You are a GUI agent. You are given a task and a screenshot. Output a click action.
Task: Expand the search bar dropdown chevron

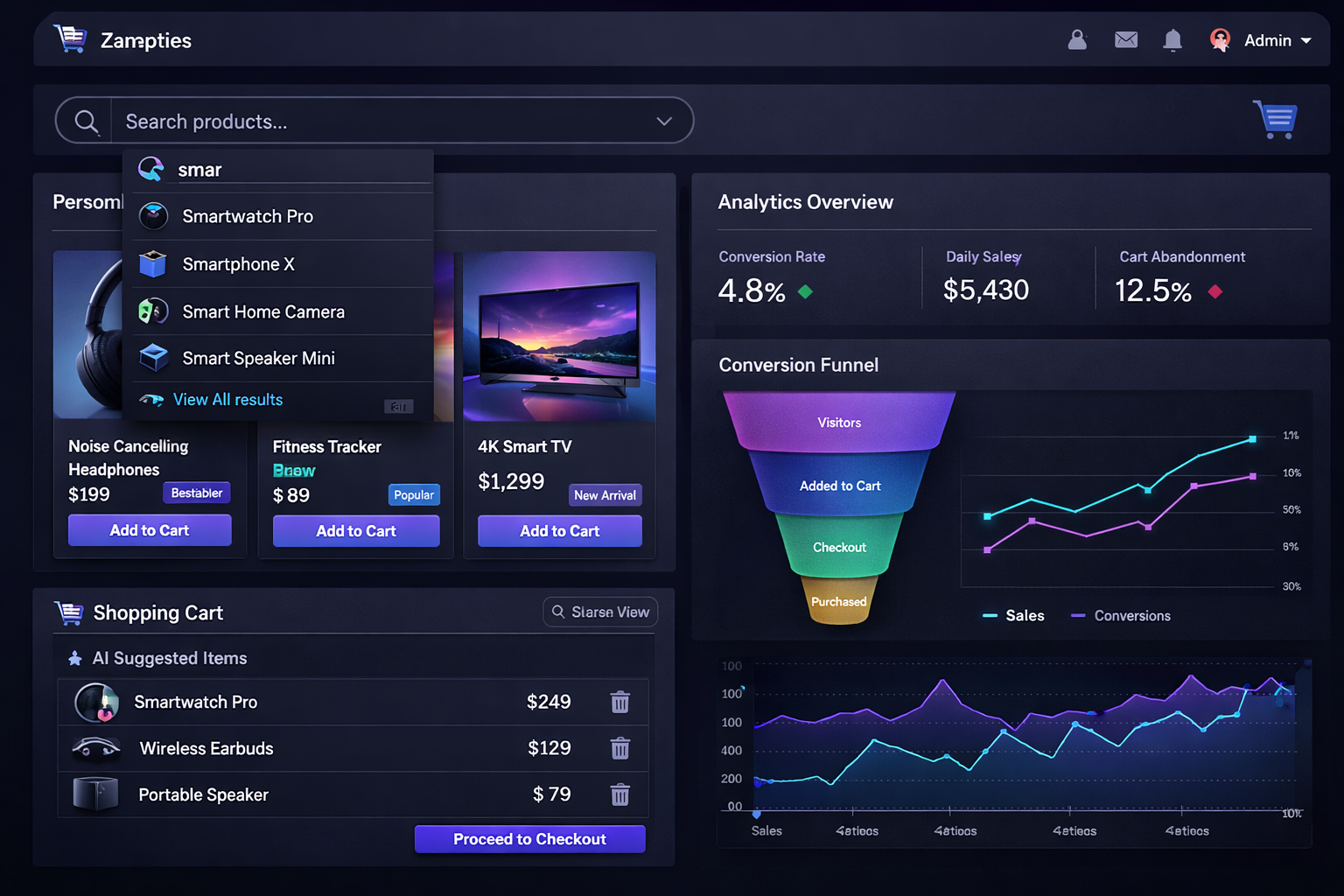(x=662, y=121)
